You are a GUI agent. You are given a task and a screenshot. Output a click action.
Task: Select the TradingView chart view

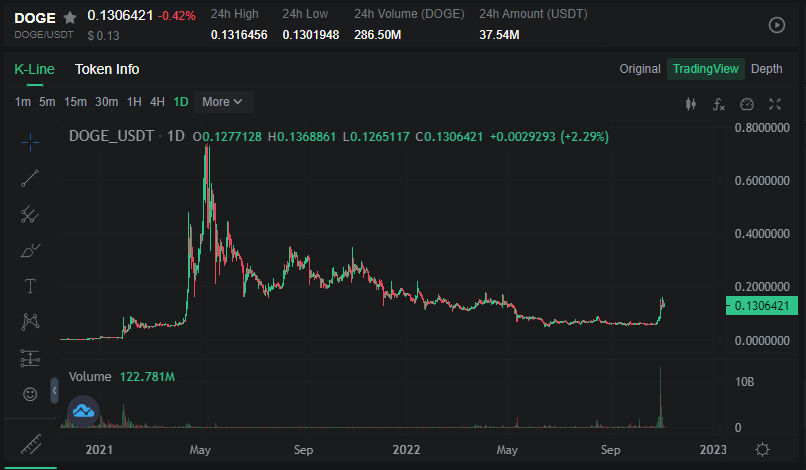(x=705, y=69)
